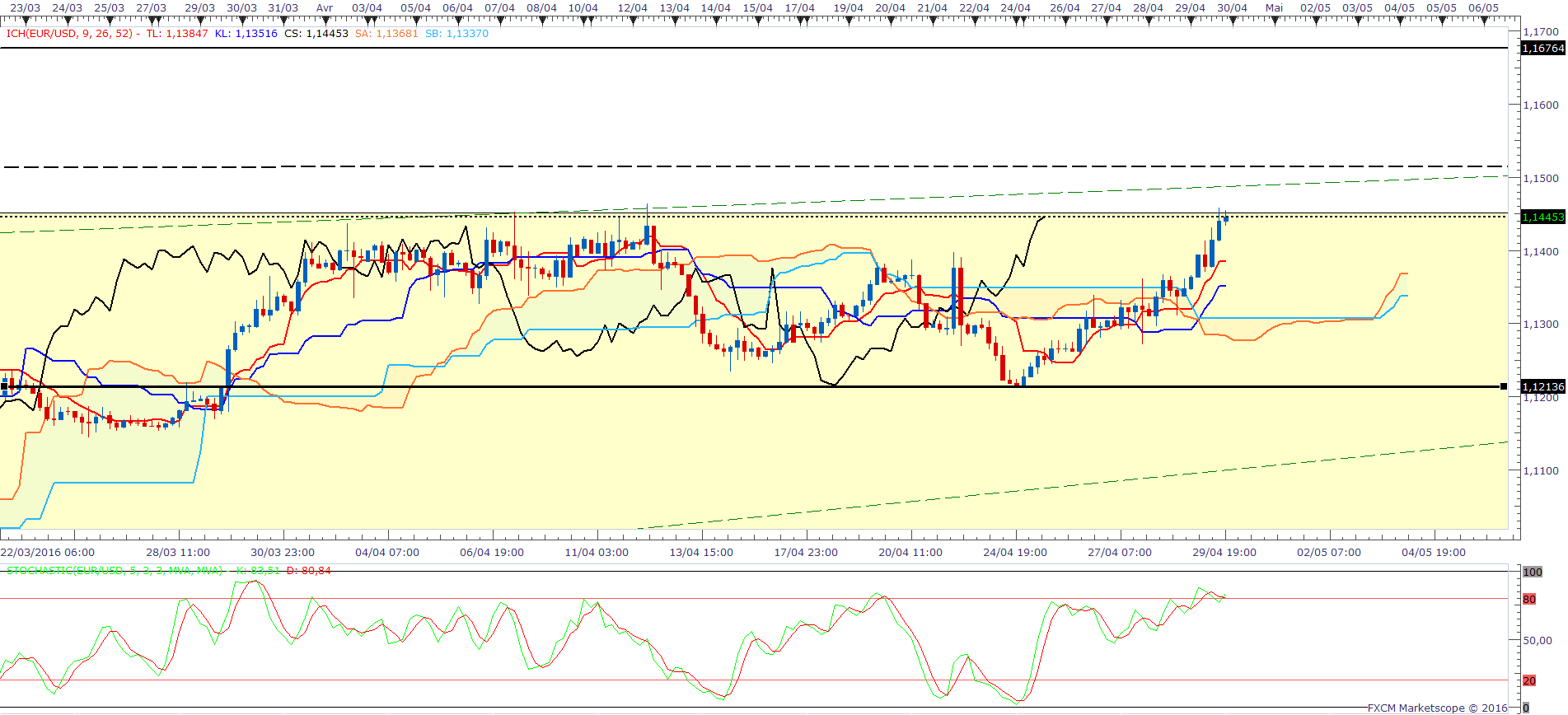
Task: Select the stochastic 80 overbought level tag
Action: click(x=1529, y=599)
